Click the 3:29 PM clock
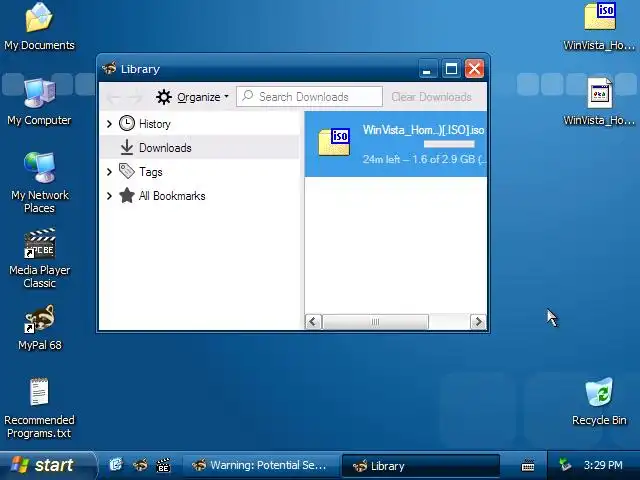Screen dimensions: 640x480 click(x=603, y=465)
